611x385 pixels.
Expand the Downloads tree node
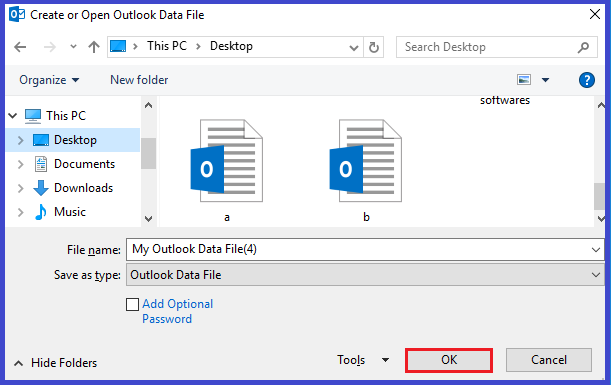[x=21, y=188]
